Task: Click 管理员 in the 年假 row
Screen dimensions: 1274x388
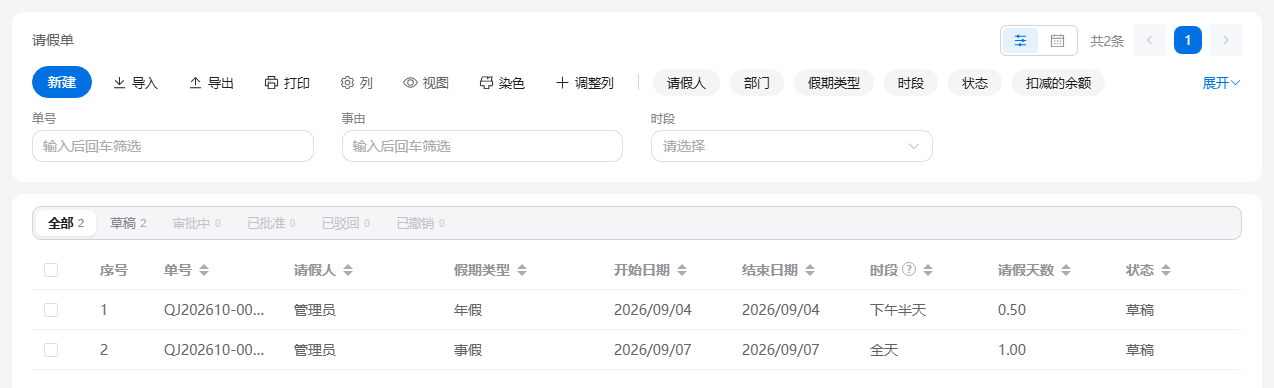Action: pos(314,310)
